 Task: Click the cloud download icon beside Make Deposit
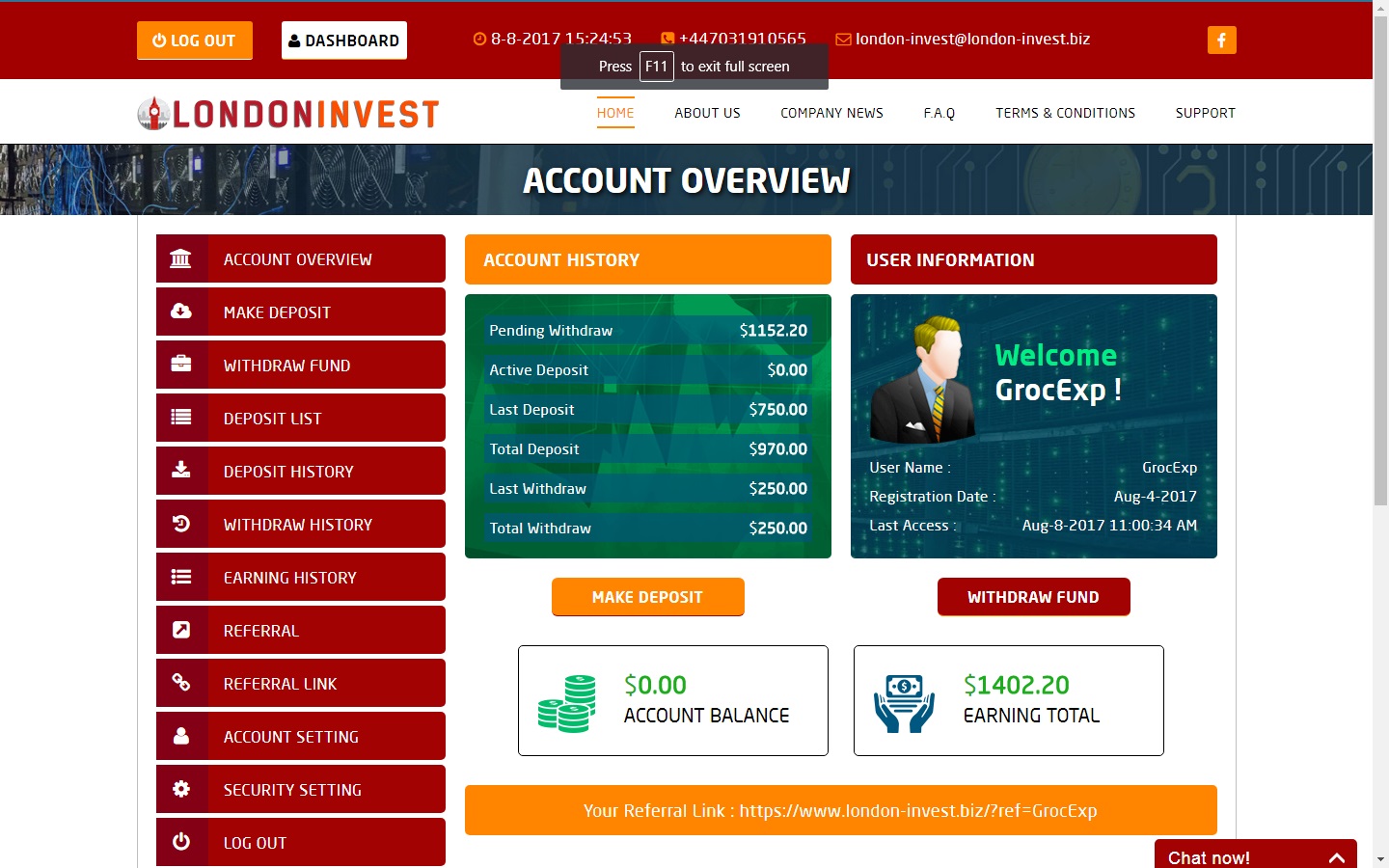click(180, 311)
